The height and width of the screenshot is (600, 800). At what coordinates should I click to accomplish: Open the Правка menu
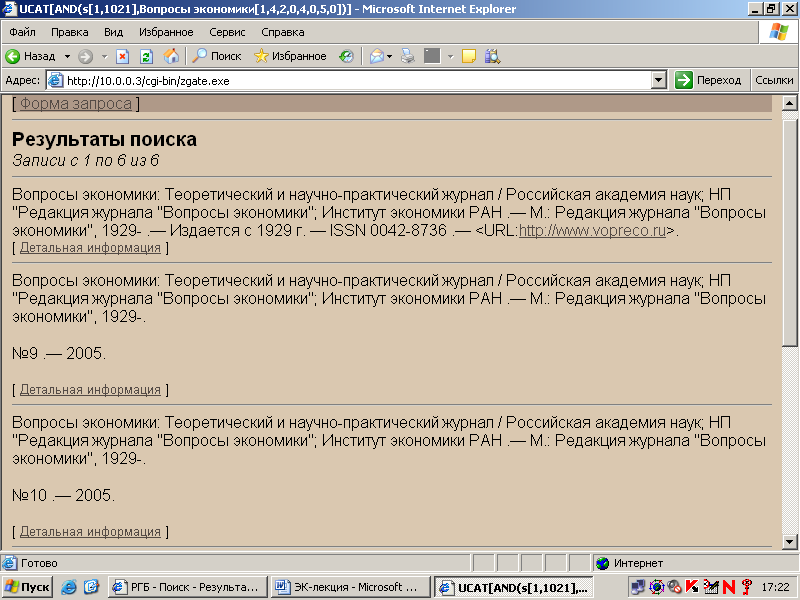pyautogui.click(x=69, y=32)
